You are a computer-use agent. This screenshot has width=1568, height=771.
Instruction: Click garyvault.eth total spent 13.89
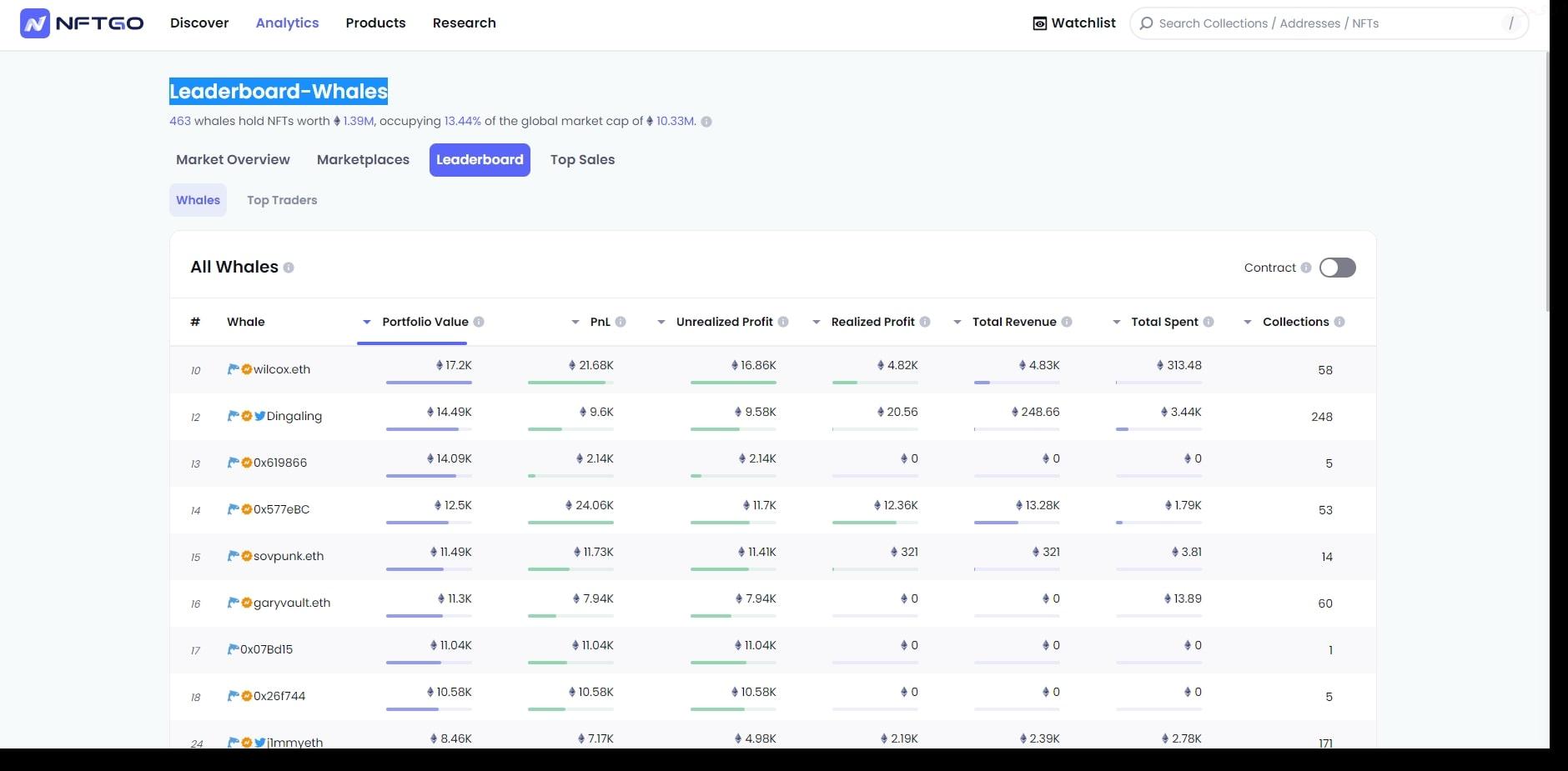click(x=1183, y=598)
